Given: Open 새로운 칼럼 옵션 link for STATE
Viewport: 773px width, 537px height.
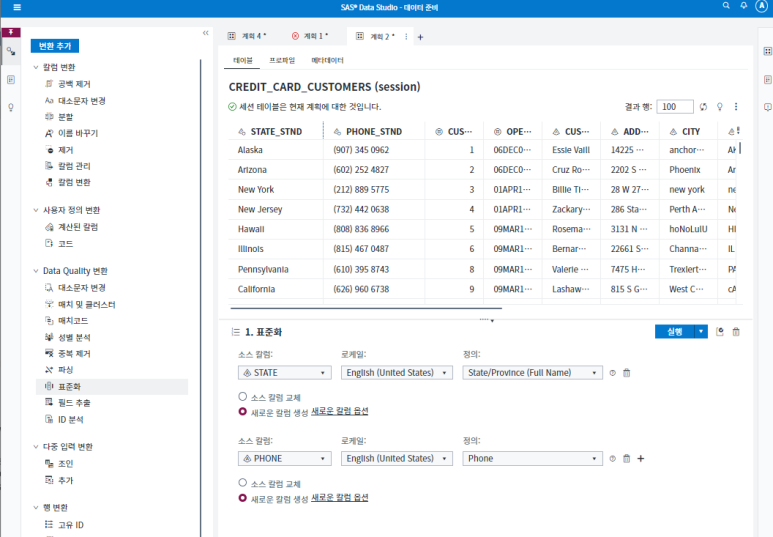Looking at the screenshot, I should click(340, 411).
